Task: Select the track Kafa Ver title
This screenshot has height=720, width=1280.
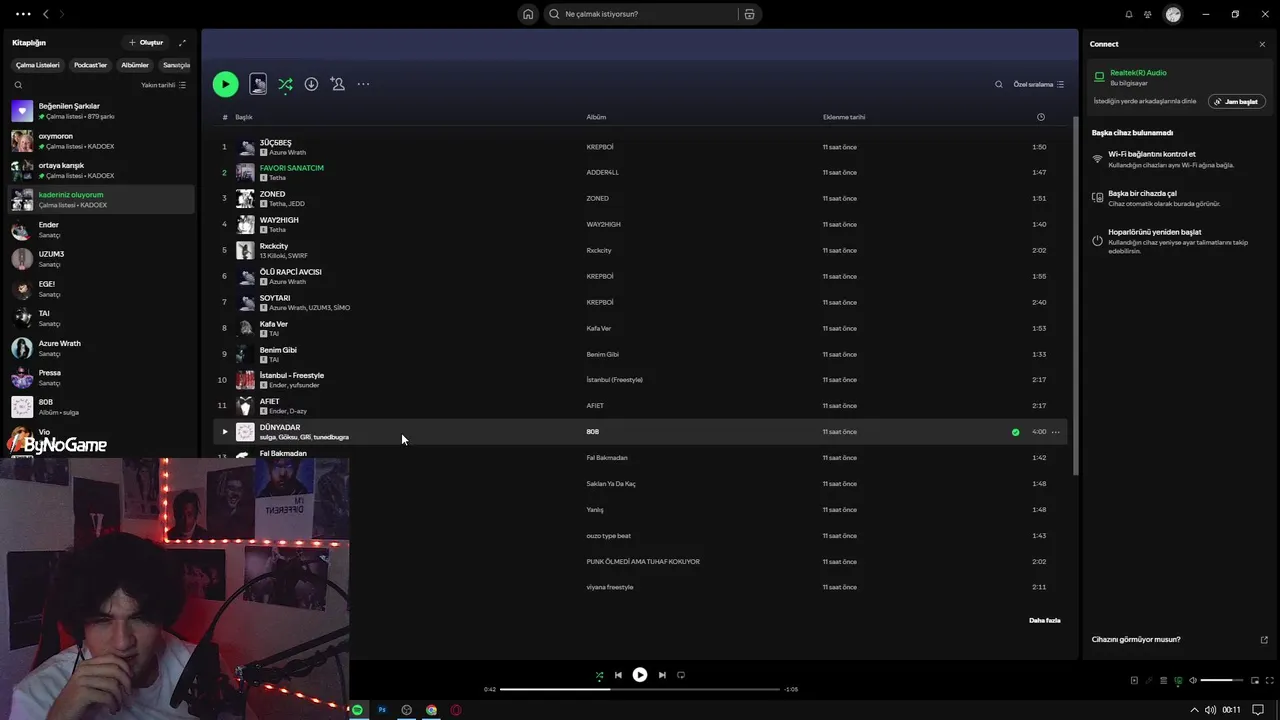Action: (273, 324)
